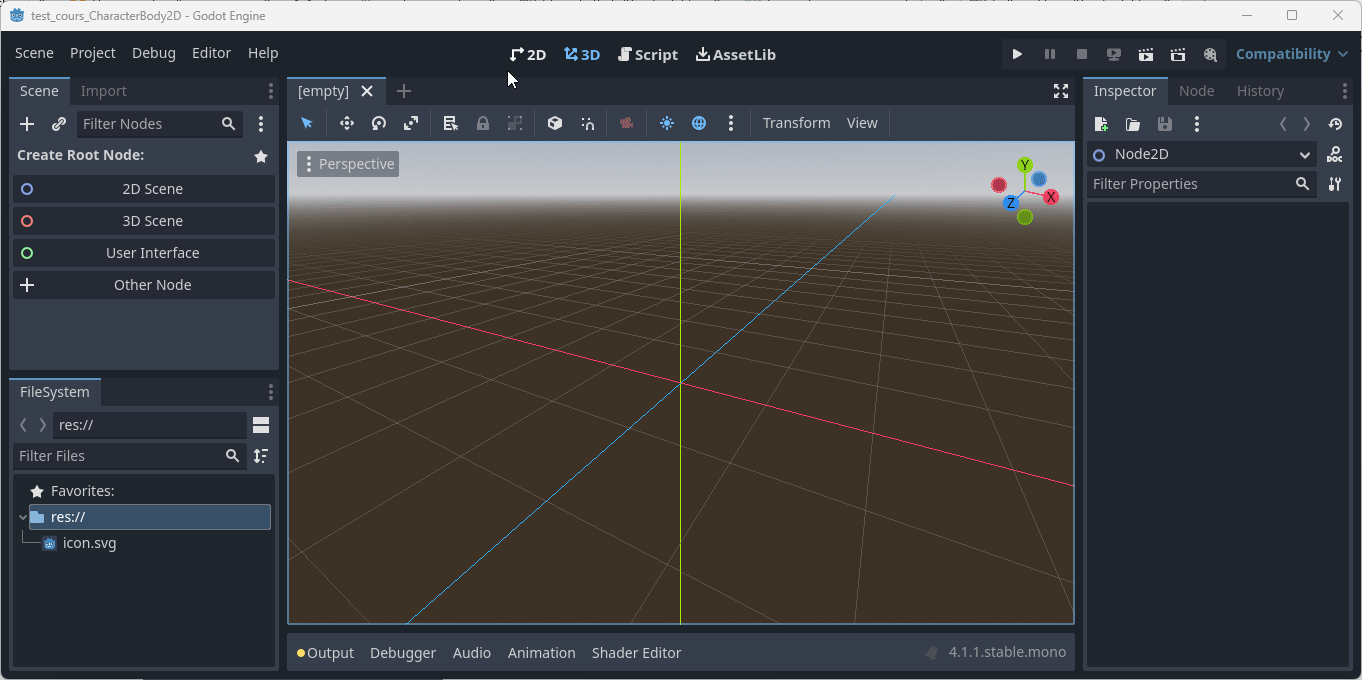Switch to the 2D workspace
Image resolution: width=1362 pixels, height=680 pixels.
click(527, 54)
